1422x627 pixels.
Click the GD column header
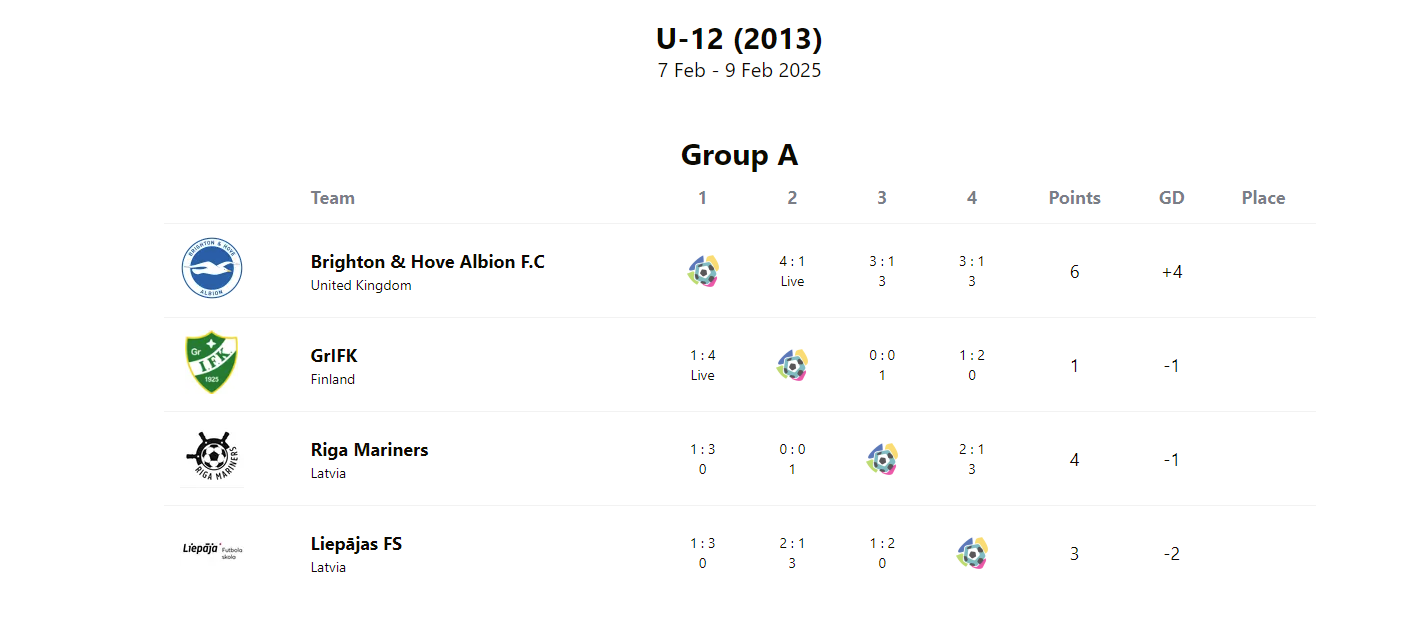click(x=1172, y=198)
